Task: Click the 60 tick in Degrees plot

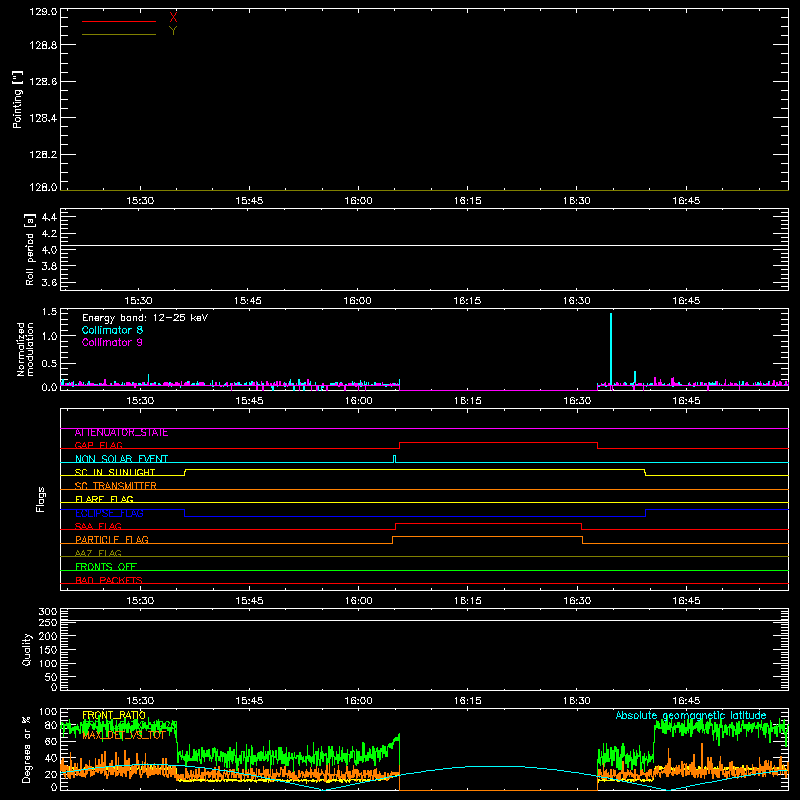Action: tap(51, 742)
